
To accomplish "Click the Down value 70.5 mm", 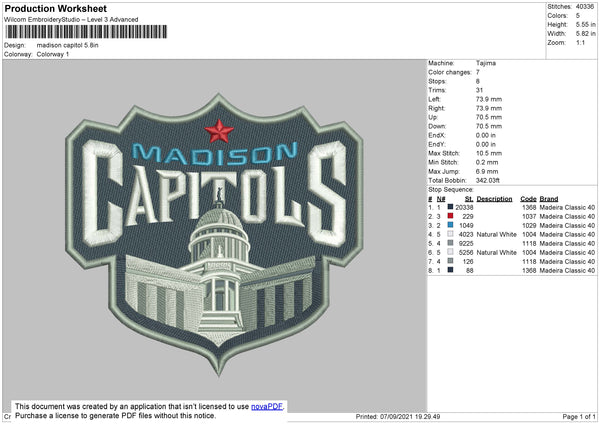I will coord(489,126).
